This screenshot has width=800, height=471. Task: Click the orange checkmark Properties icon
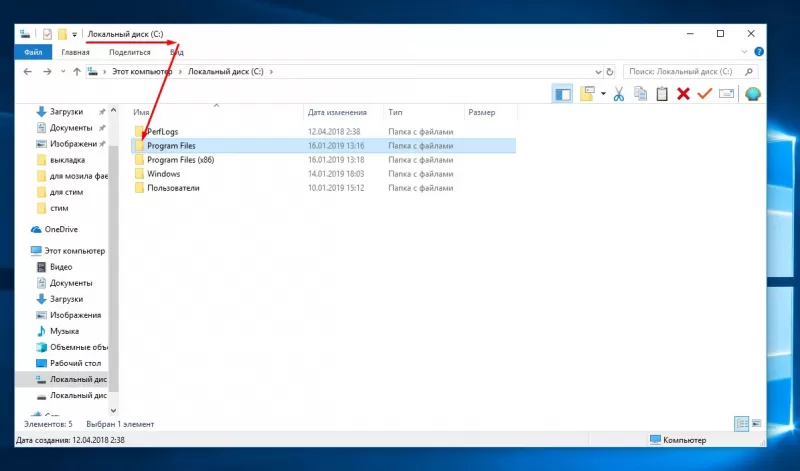pyautogui.click(x=705, y=94)
